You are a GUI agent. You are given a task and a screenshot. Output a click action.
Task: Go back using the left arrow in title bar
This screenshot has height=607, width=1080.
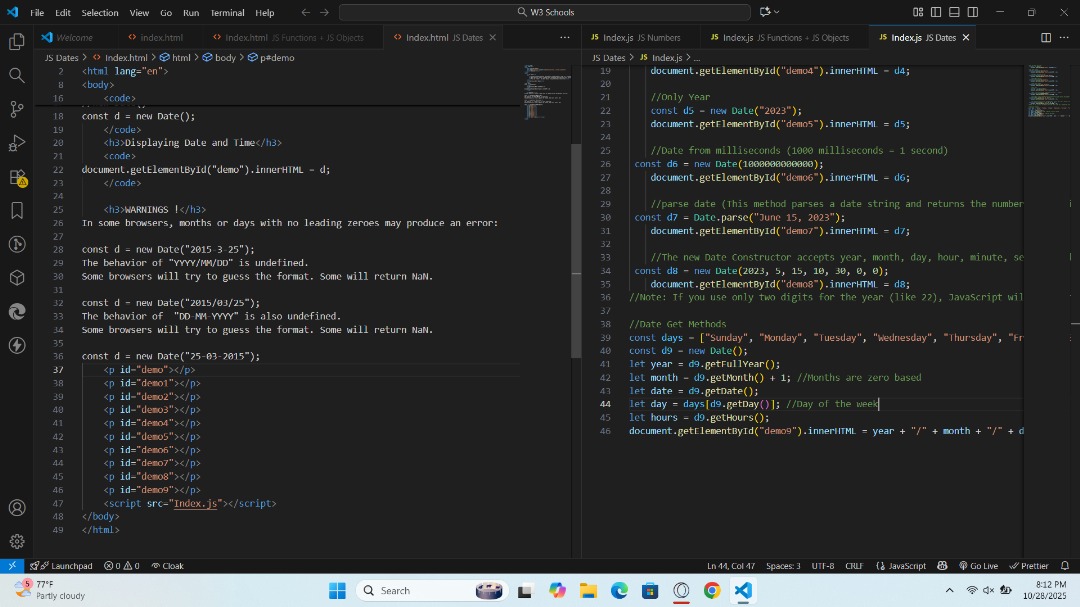tap(306, 12)
